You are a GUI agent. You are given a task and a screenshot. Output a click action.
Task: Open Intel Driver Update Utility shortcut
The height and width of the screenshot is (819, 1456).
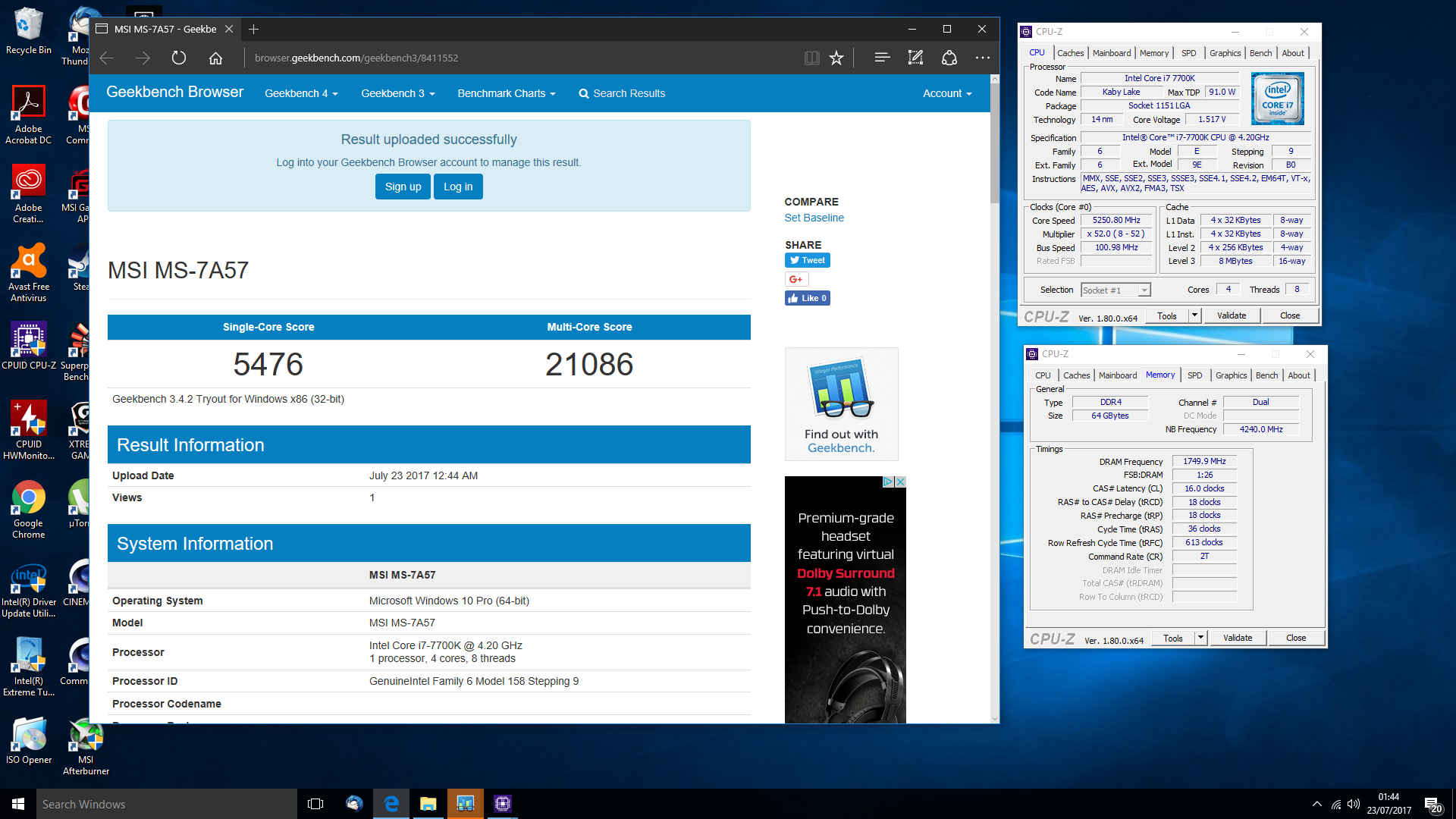point(29,590)
